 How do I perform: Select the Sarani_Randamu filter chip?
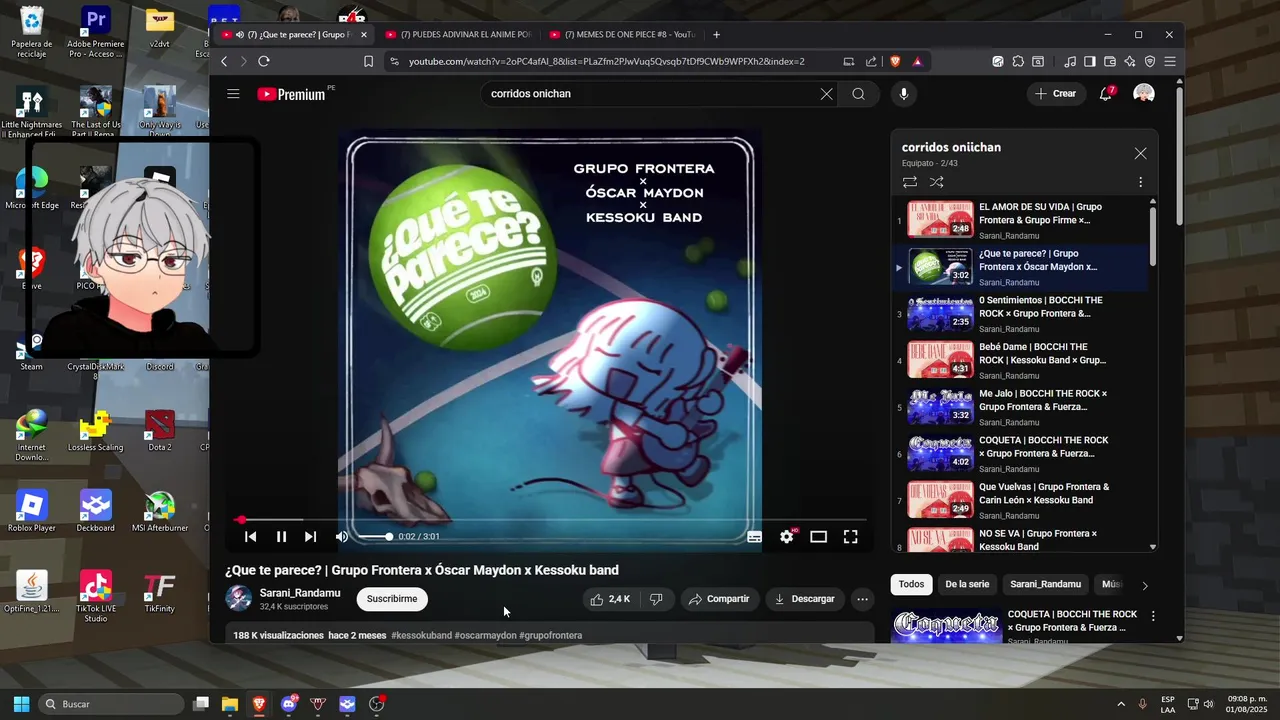[1045, 584]
